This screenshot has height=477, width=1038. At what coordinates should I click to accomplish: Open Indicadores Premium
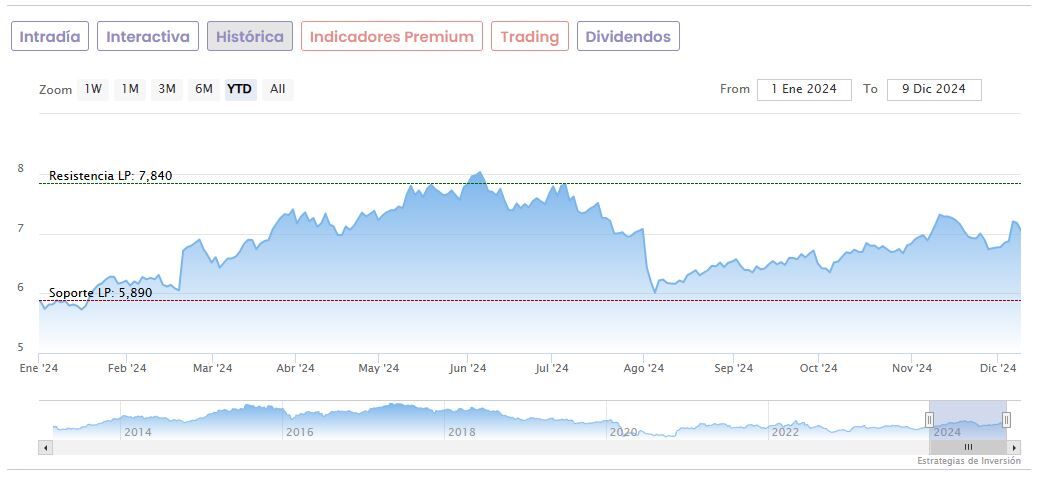click(392, 37)
